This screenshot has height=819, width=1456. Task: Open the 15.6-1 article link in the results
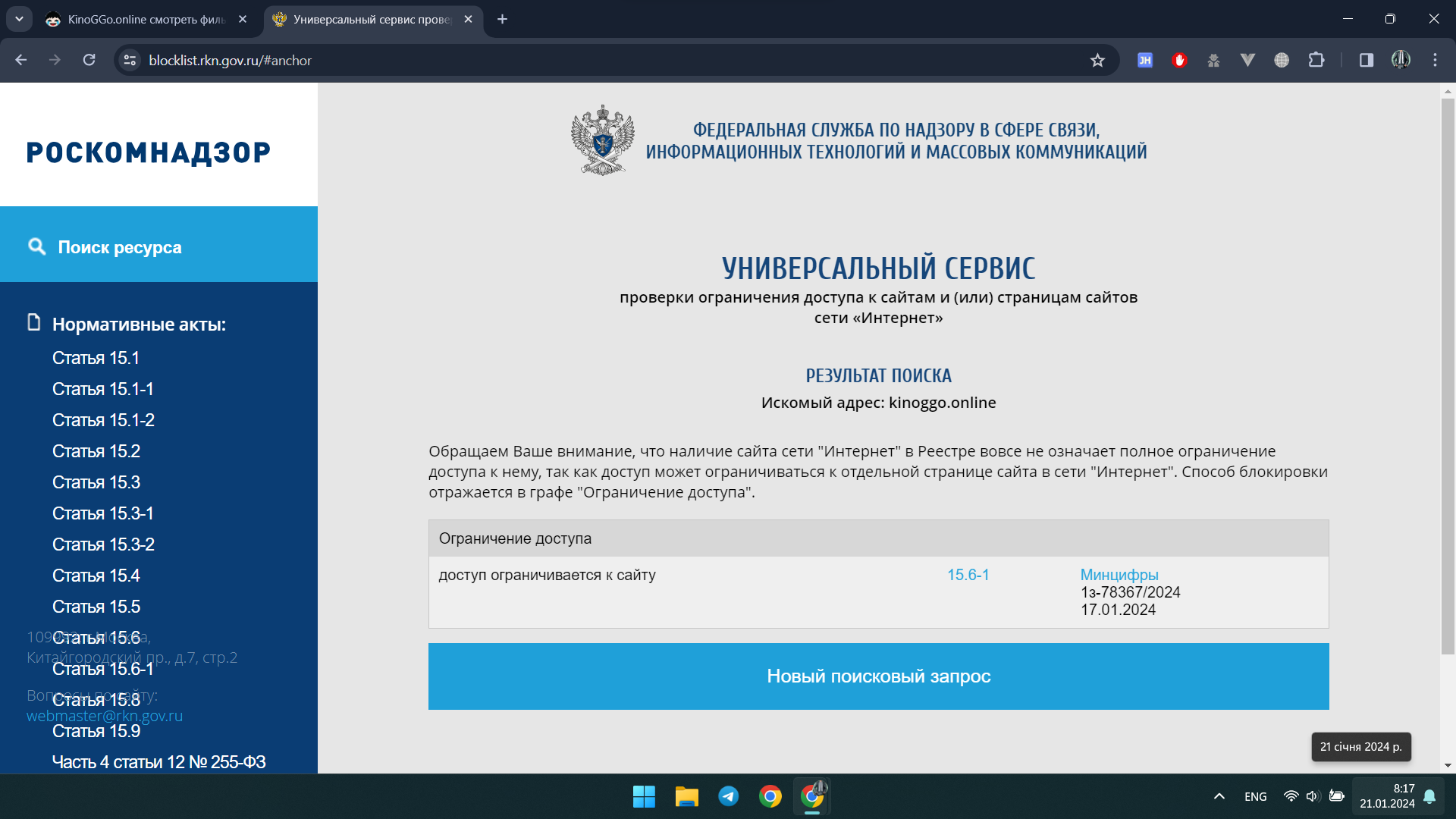[968, 575]
